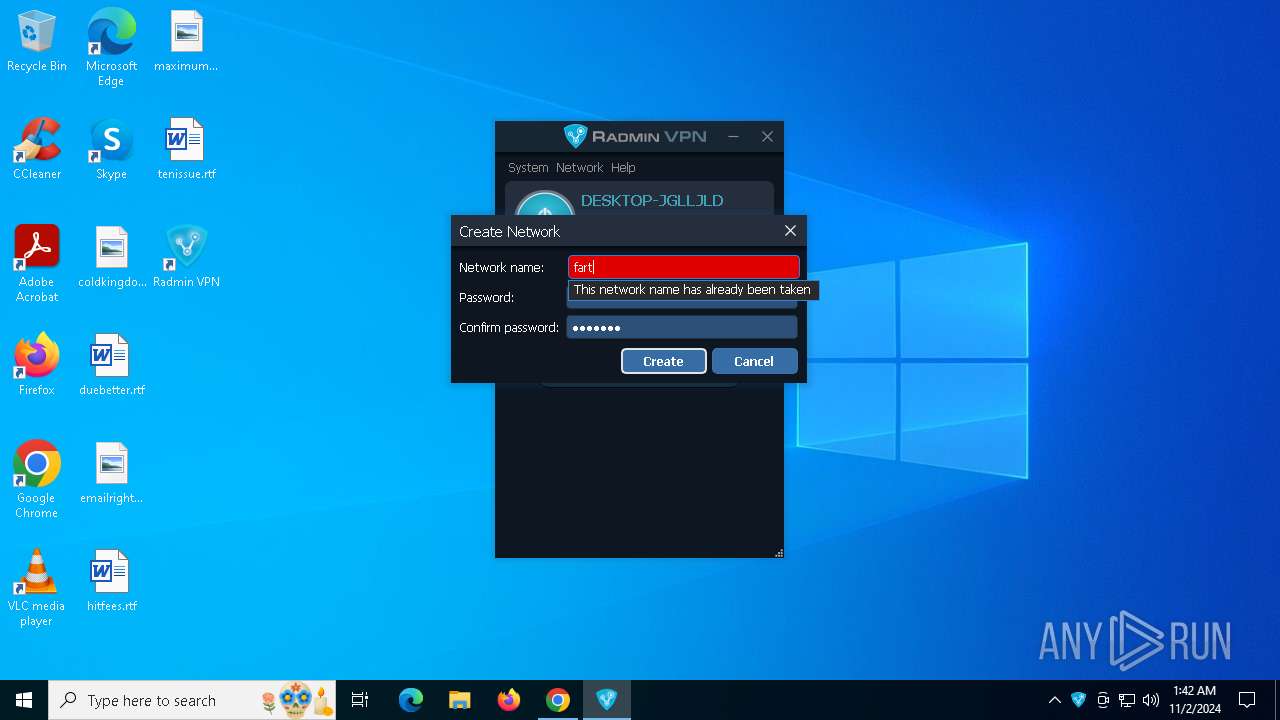Select the Radmin VPN desktop shortcut
The image size is (1280, 720).
(x=186, y=258)
